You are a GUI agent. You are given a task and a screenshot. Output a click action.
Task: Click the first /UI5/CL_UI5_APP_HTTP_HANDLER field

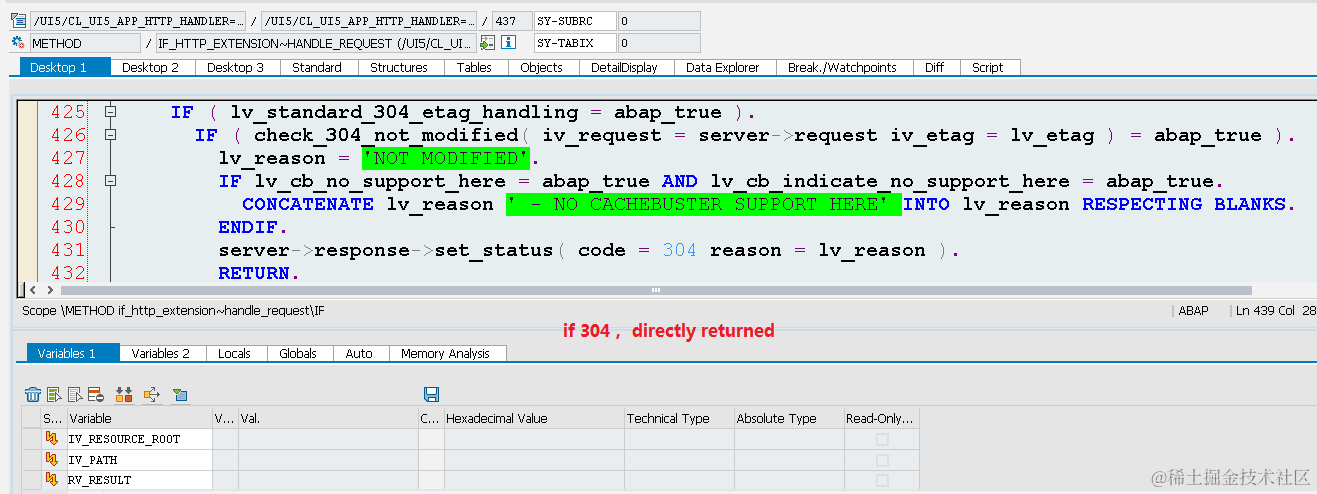point(138,20)
